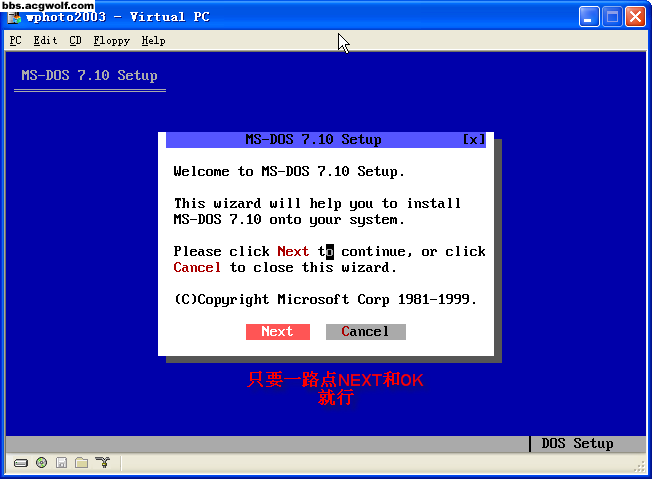Open the Edit menu

point(45,41)
